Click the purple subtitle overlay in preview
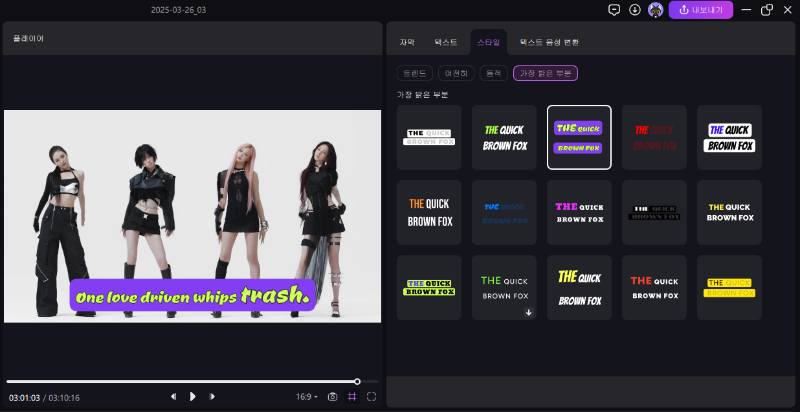 point(193,295)
